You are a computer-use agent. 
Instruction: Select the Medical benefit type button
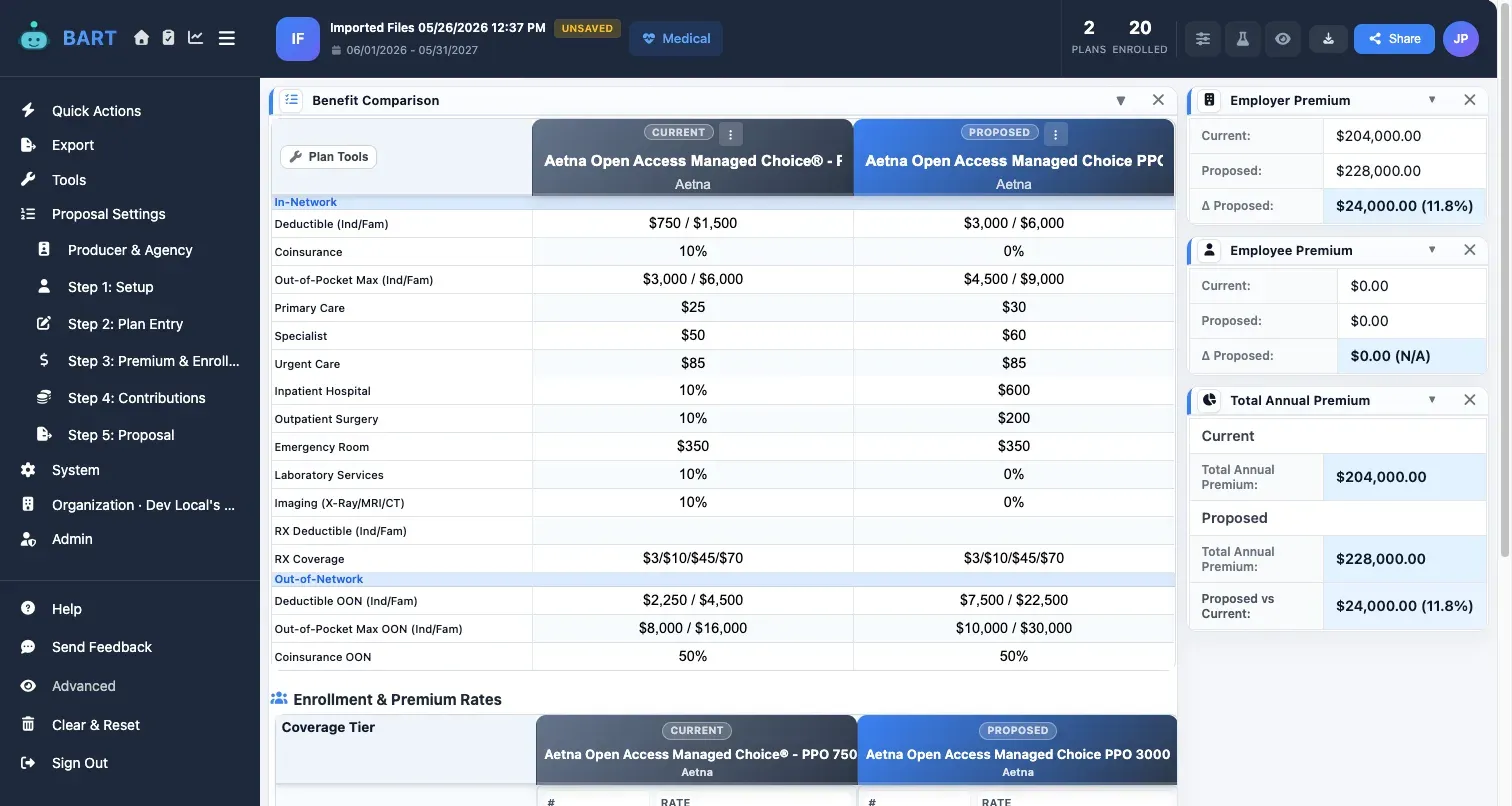coord(676,39)
